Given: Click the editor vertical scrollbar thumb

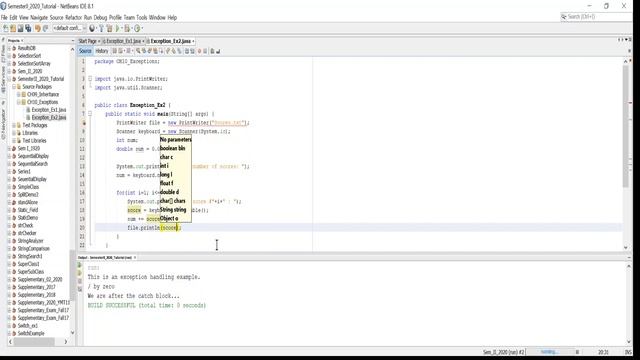Looking at the screenshot, I should 626,127.
